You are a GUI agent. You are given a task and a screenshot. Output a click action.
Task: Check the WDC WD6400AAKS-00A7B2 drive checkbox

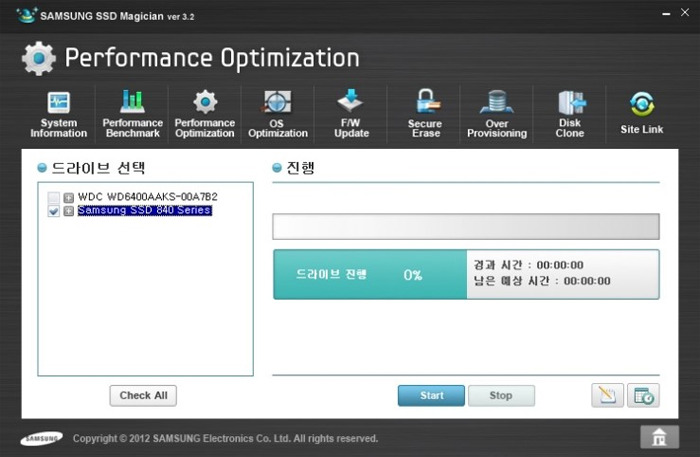pyautogui.click(x=54, y=197)
